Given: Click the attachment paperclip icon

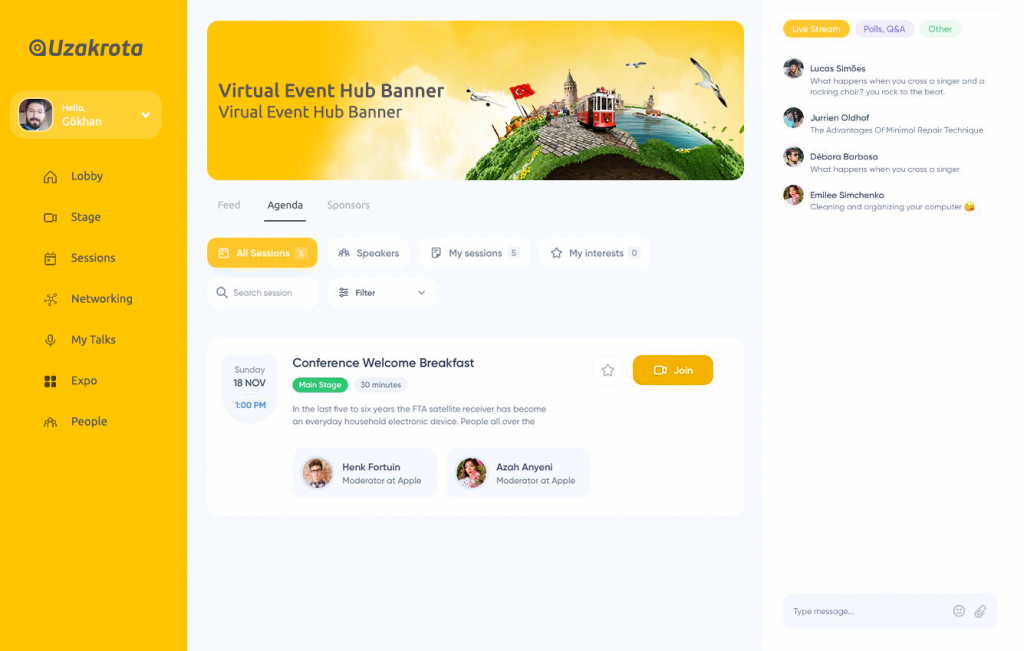Looking at the screenshot, I should click(980, 611).
